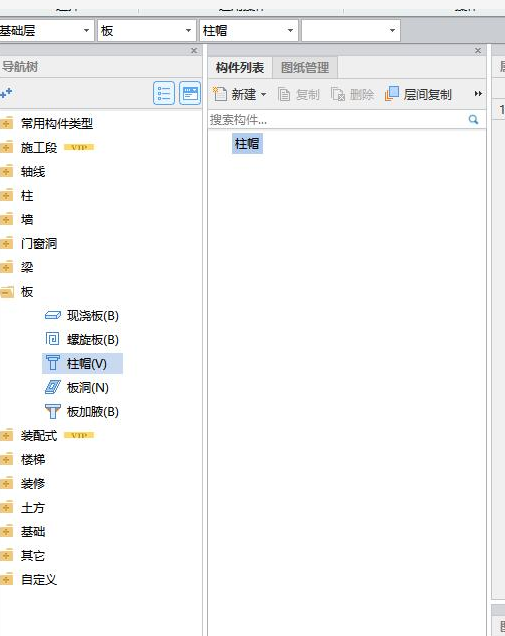Viewport: 505px width, 636px height.
Task: Switch navigation tree to list view icon
Action: pyautogui.click(x=164, y=93)
